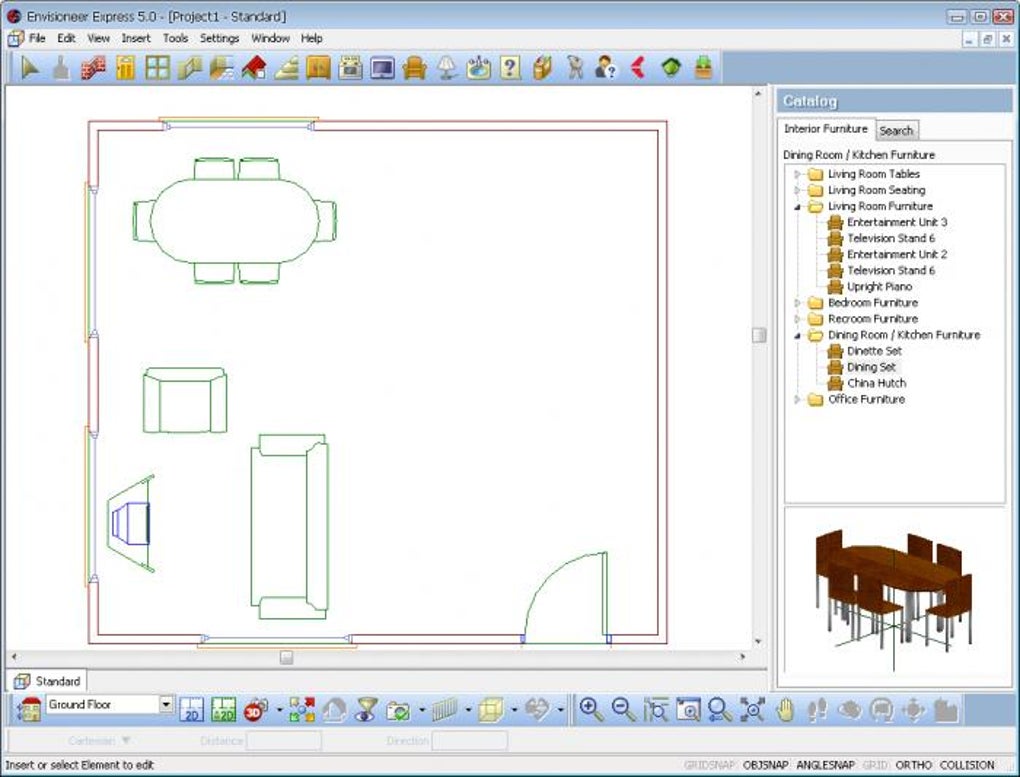Image resolution: width=1020 pixels, height=777 pixels.
Task: Click the zoom out magnifier
Action: 623,709
